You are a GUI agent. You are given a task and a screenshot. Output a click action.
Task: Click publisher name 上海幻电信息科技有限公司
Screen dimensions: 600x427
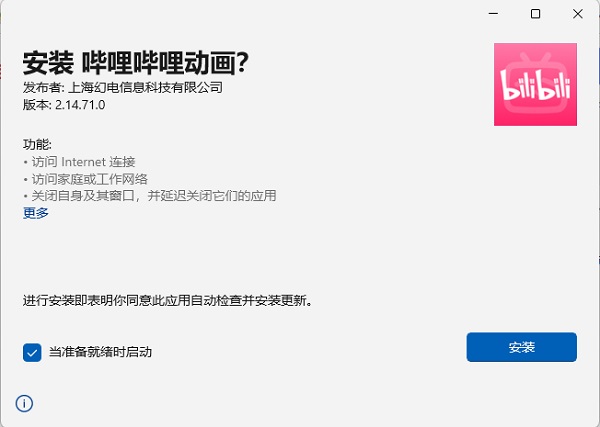tap(145, 88)
